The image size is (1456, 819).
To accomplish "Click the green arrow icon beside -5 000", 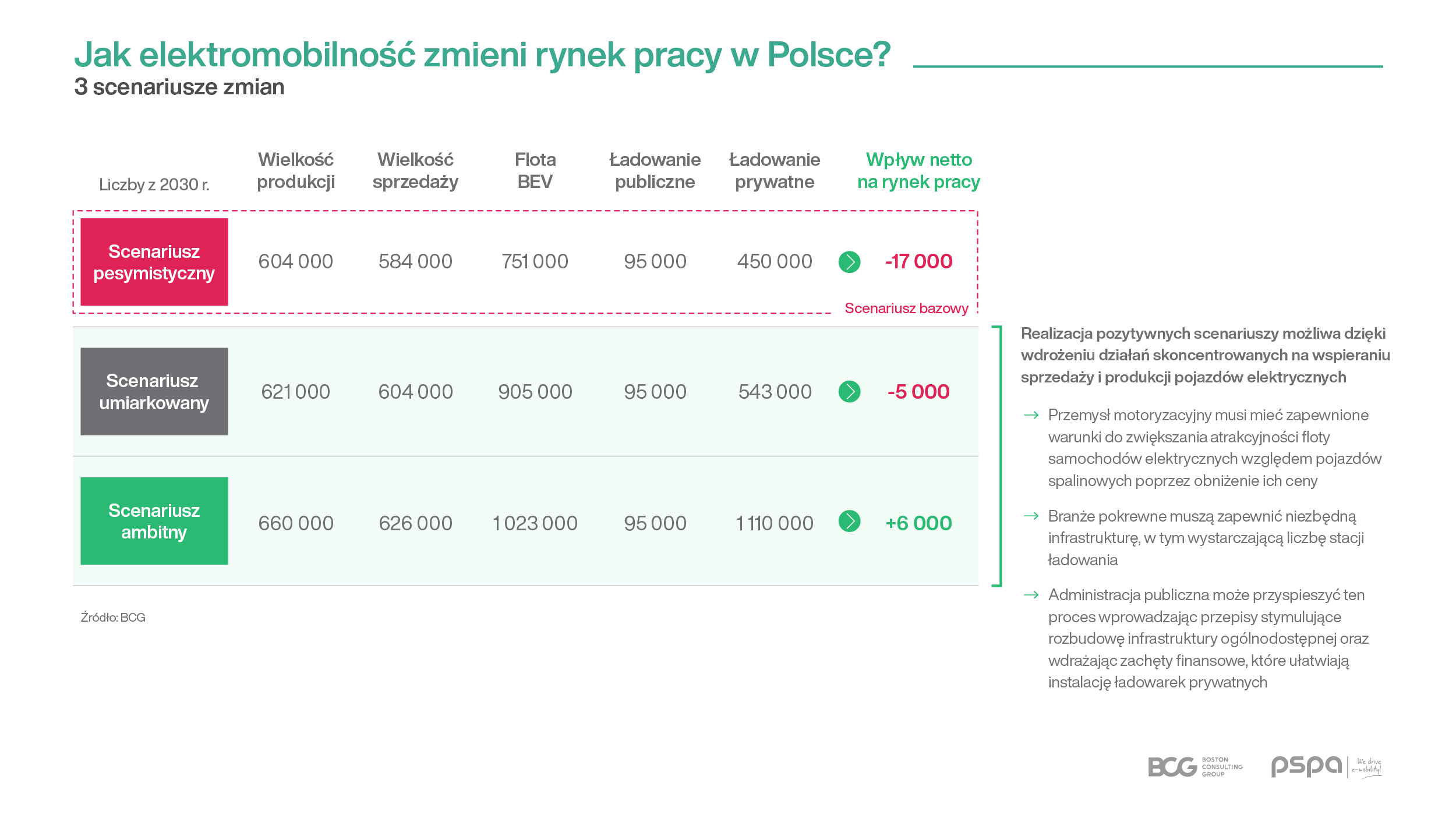I will pos(849,391).
